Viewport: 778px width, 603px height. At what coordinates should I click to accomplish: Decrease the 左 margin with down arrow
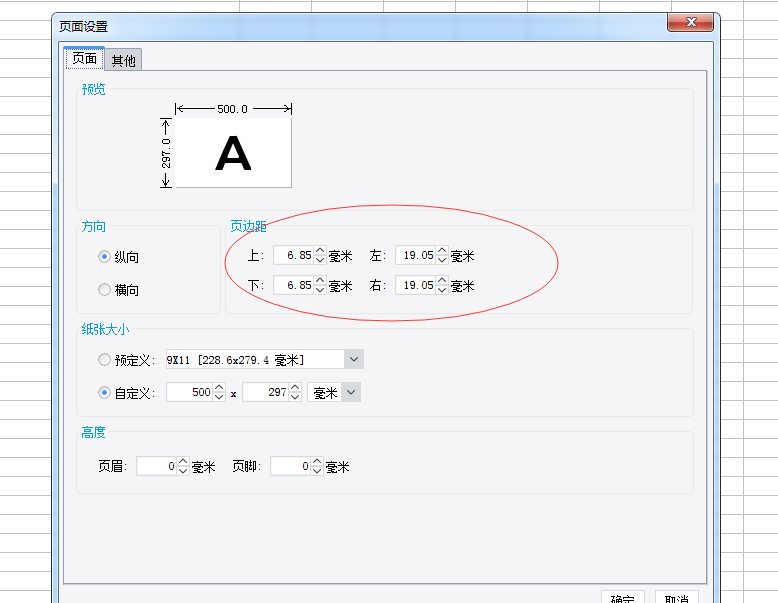pyautogui.click(x=442, y=260)
